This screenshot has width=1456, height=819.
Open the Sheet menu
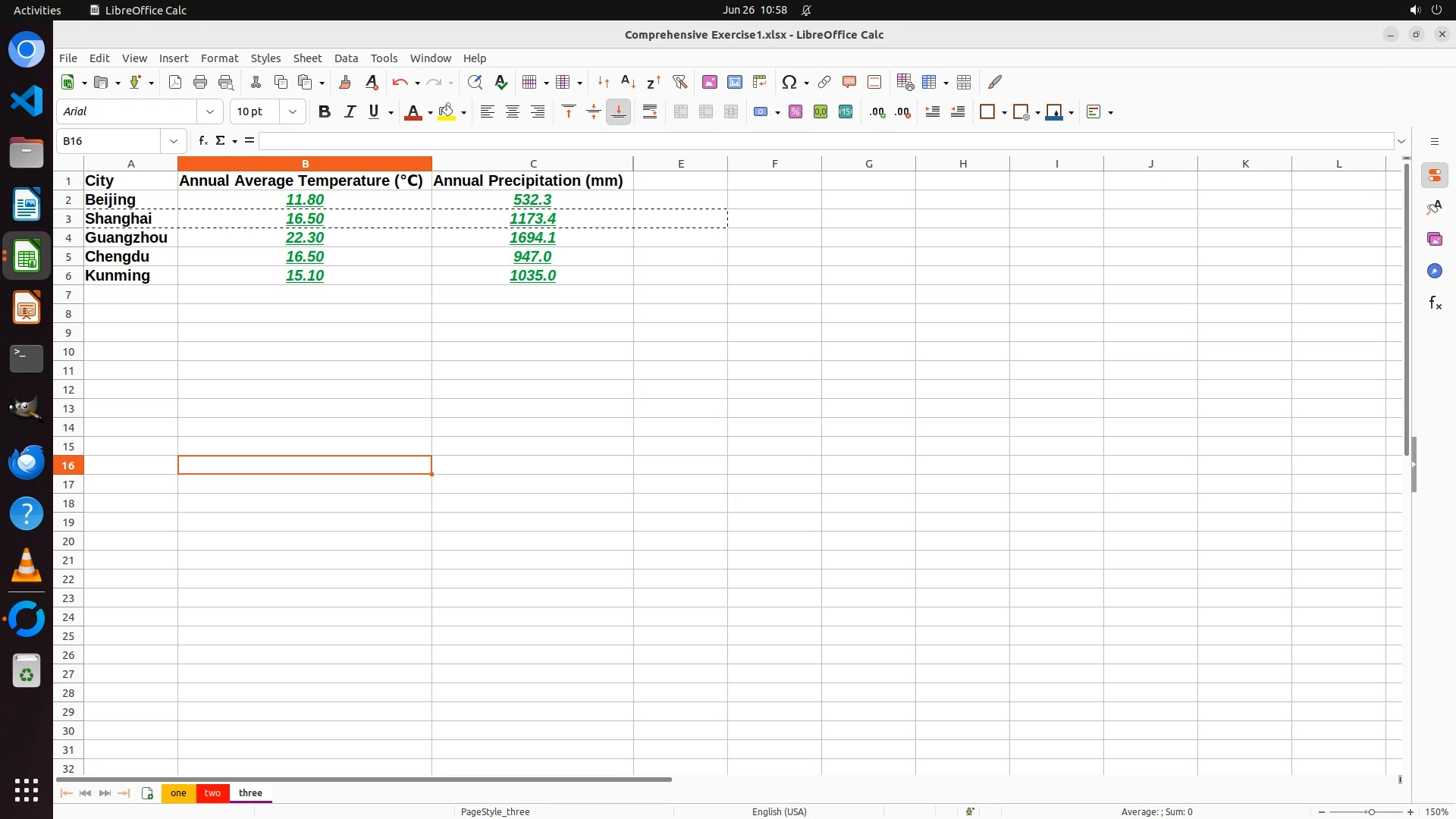tap(307, 58)
